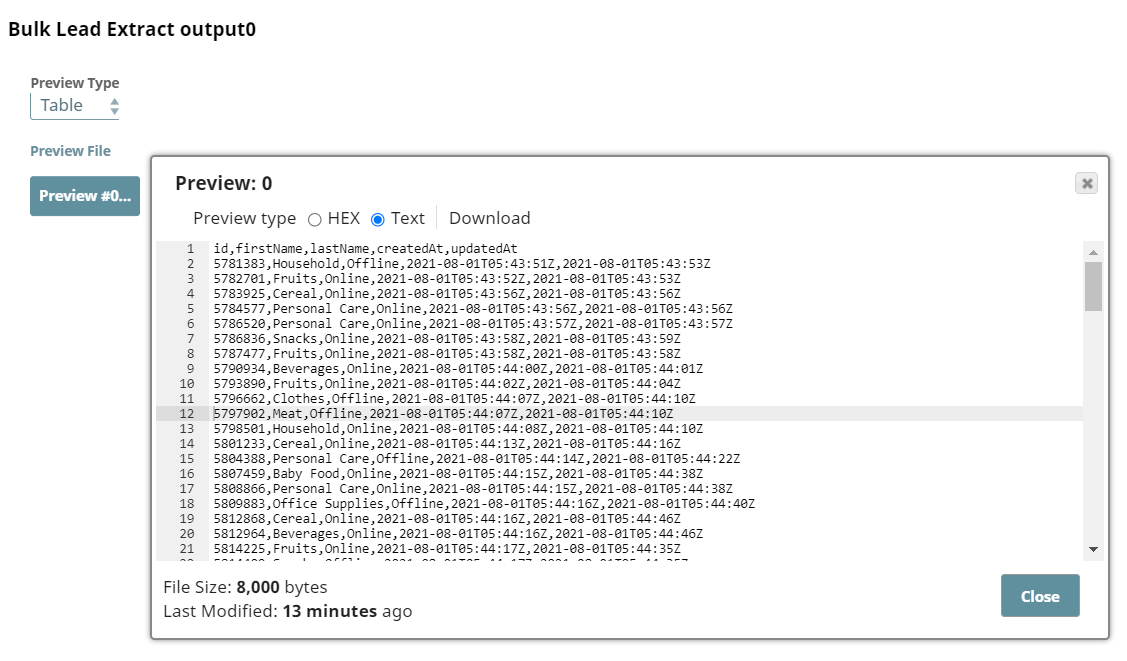The width and height of the screenshot is (1127, 661).
Task: Click the Preview File label
Action: [x=70, y=151]
